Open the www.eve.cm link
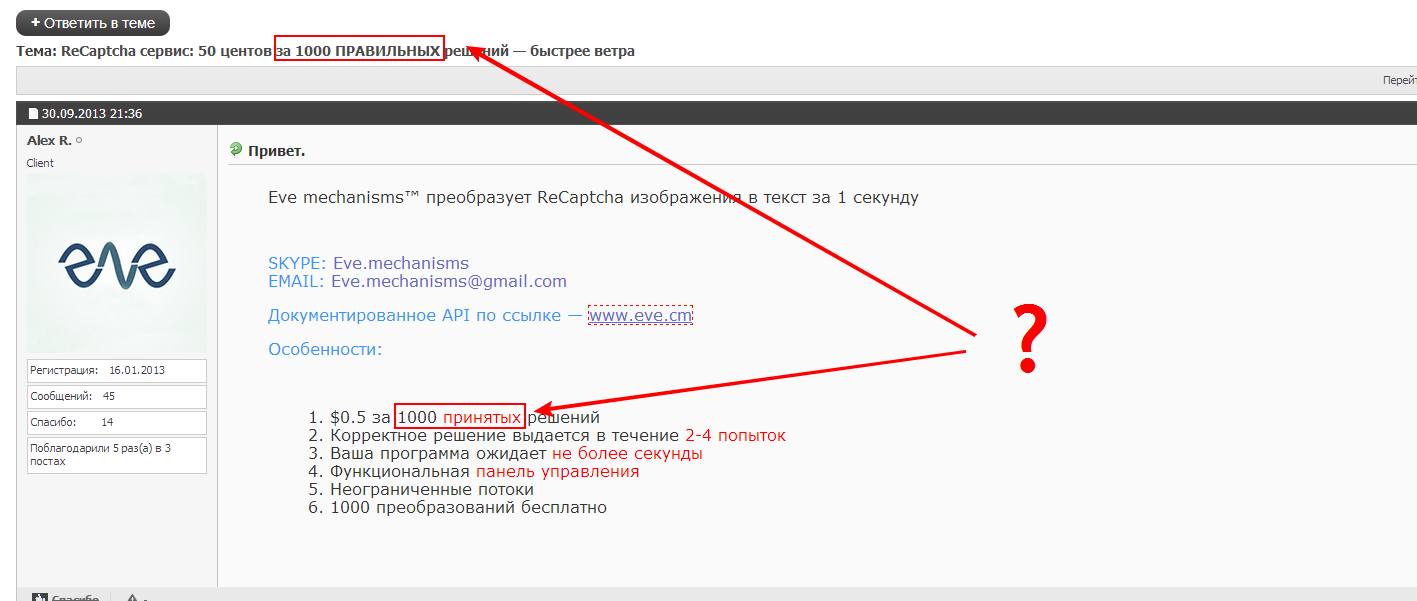This screenshot has width=1417, height=601. (640, 315)
